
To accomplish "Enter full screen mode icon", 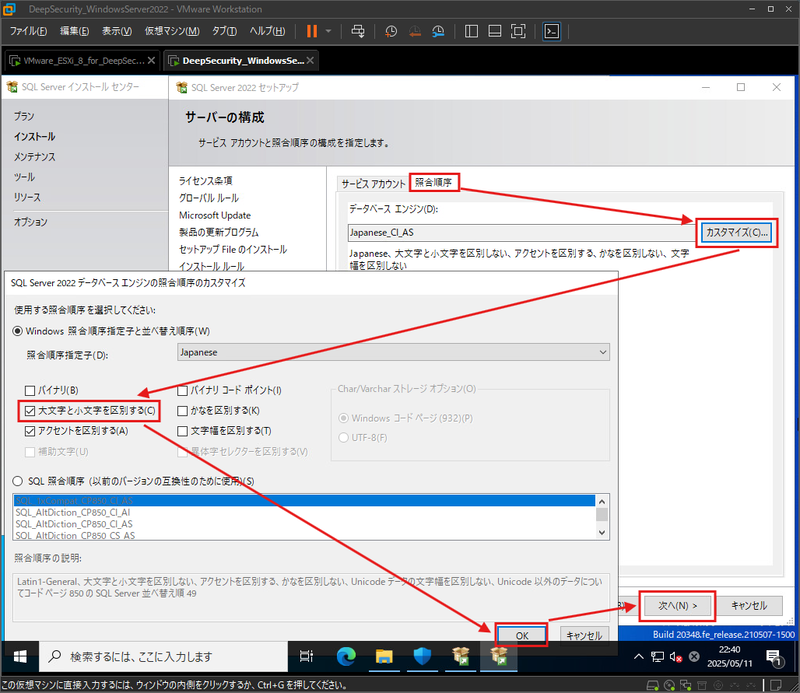I will click(x=518, y=31).
